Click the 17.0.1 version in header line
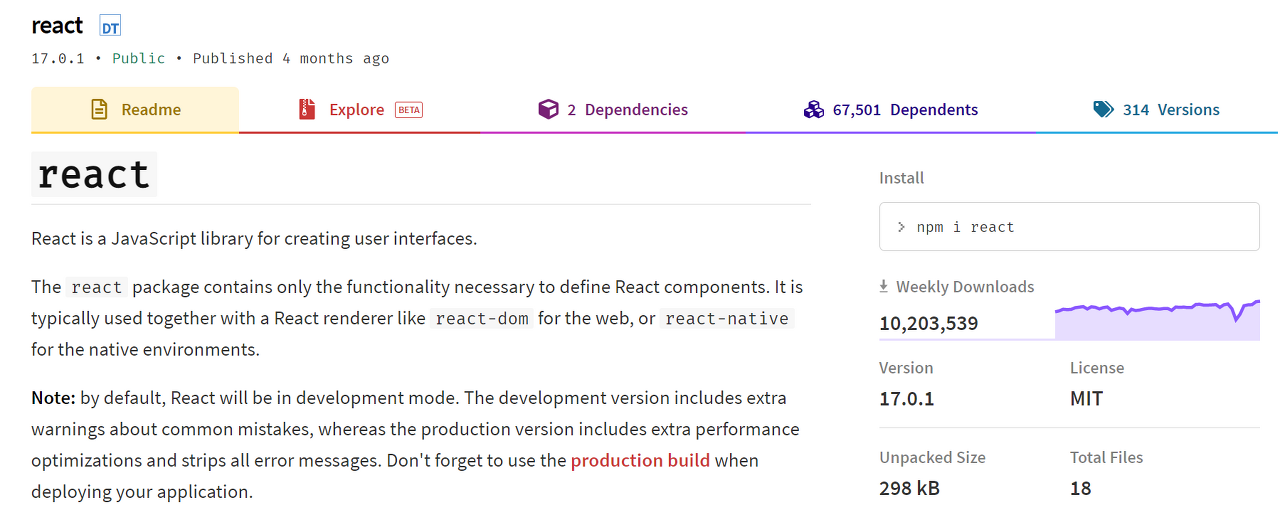 tap(58, 58)
